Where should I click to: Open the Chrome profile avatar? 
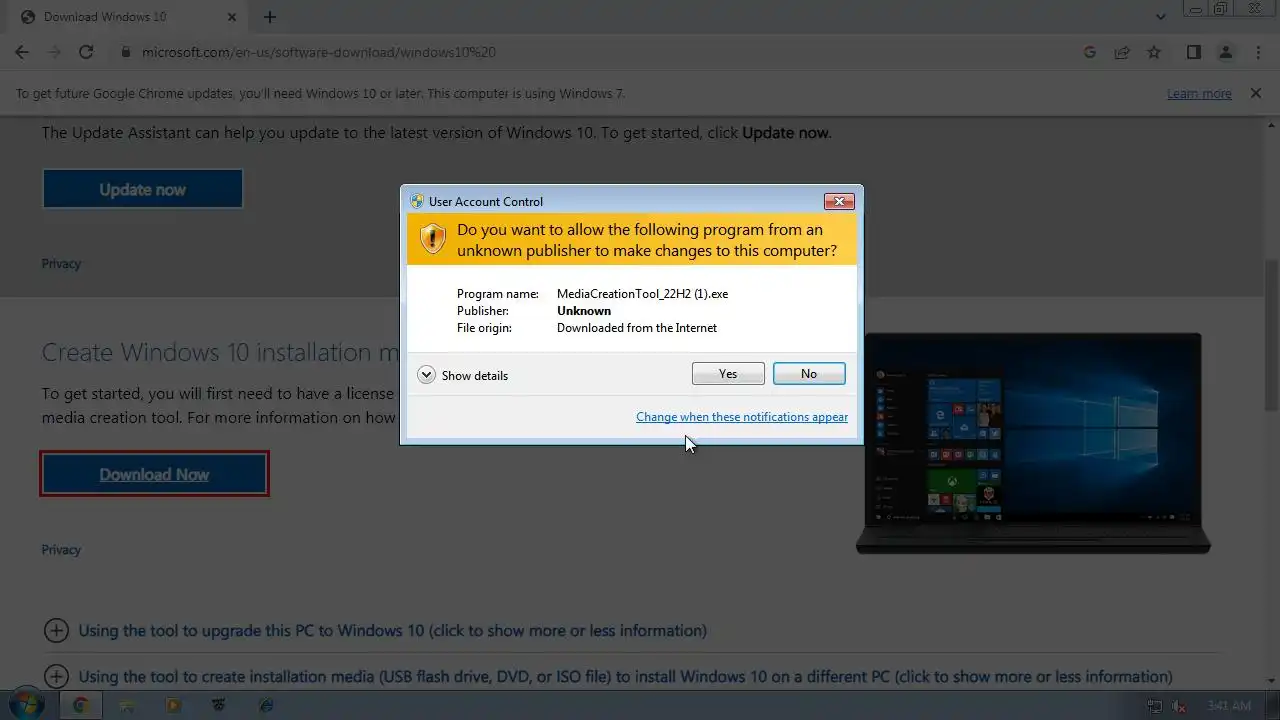pos(1225,52)
